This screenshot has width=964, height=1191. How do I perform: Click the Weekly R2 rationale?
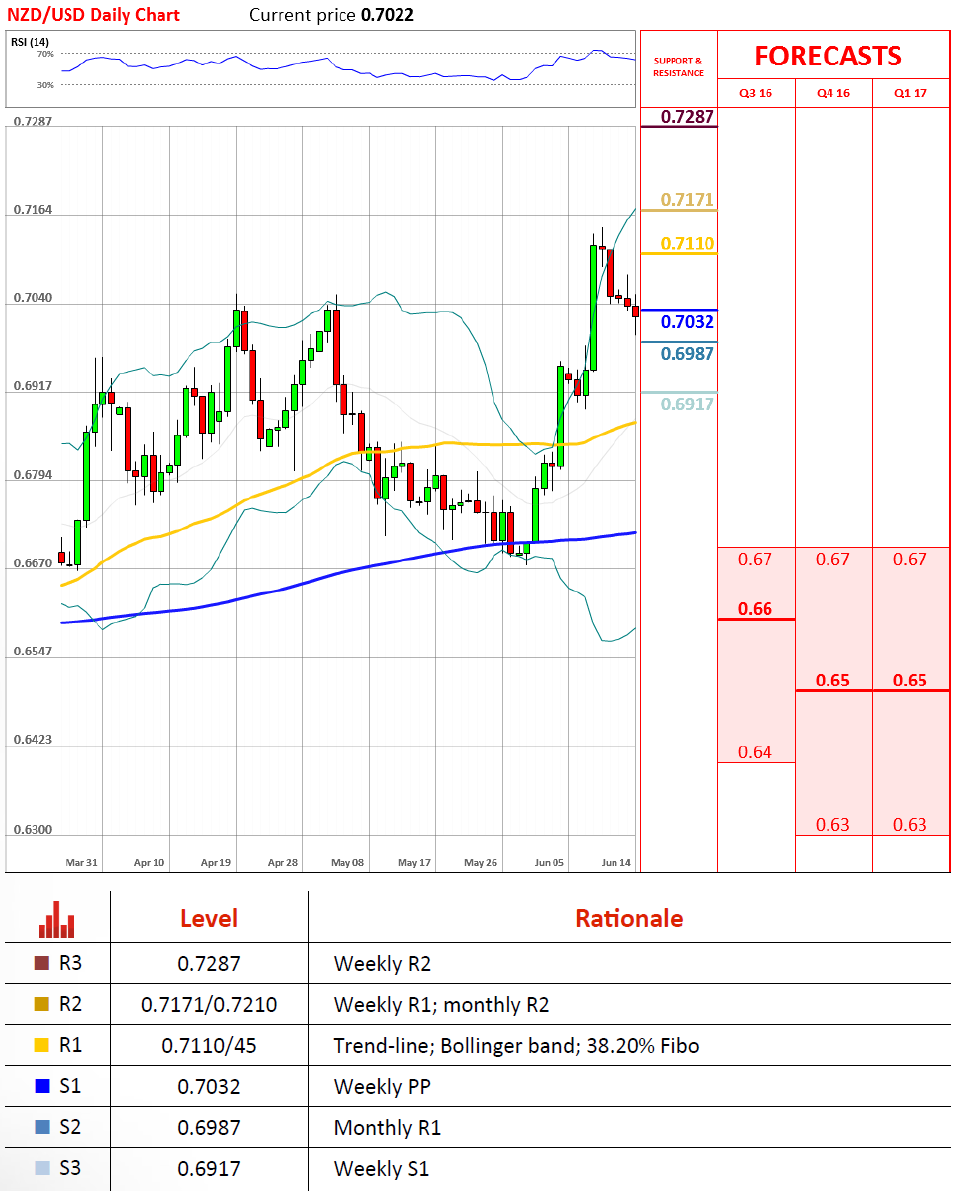click(x=382, y=964)
